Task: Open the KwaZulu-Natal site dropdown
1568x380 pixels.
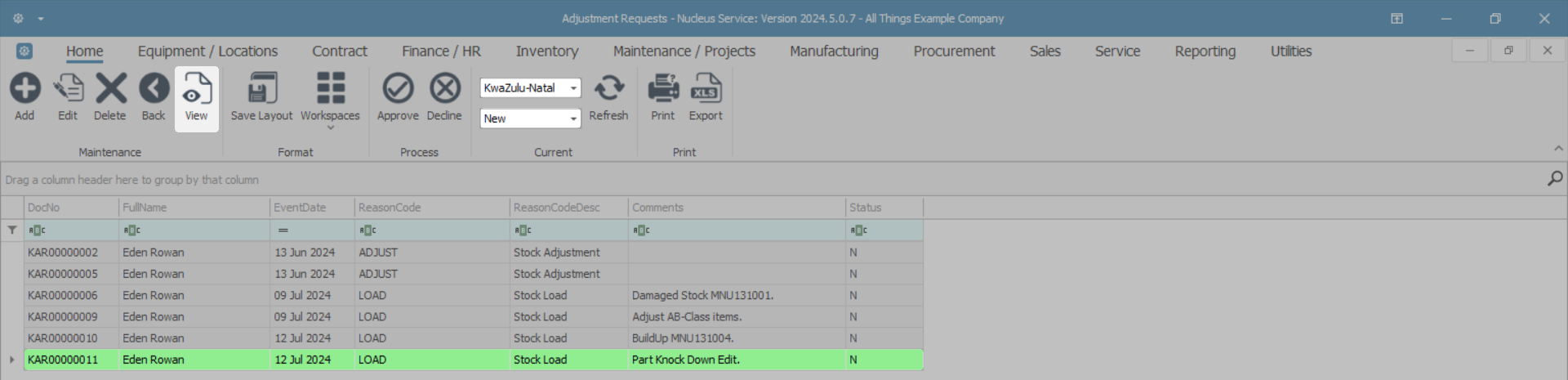Action: tap(573, 88)
